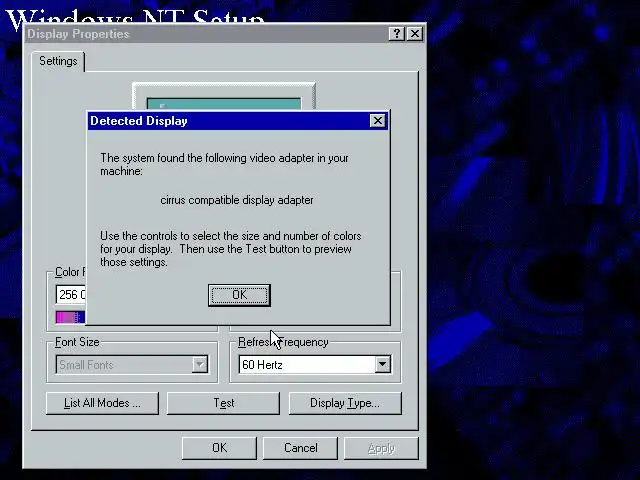The image size is (640, 480).
Task: Click the color palette gradient bar
Action: 71,318
